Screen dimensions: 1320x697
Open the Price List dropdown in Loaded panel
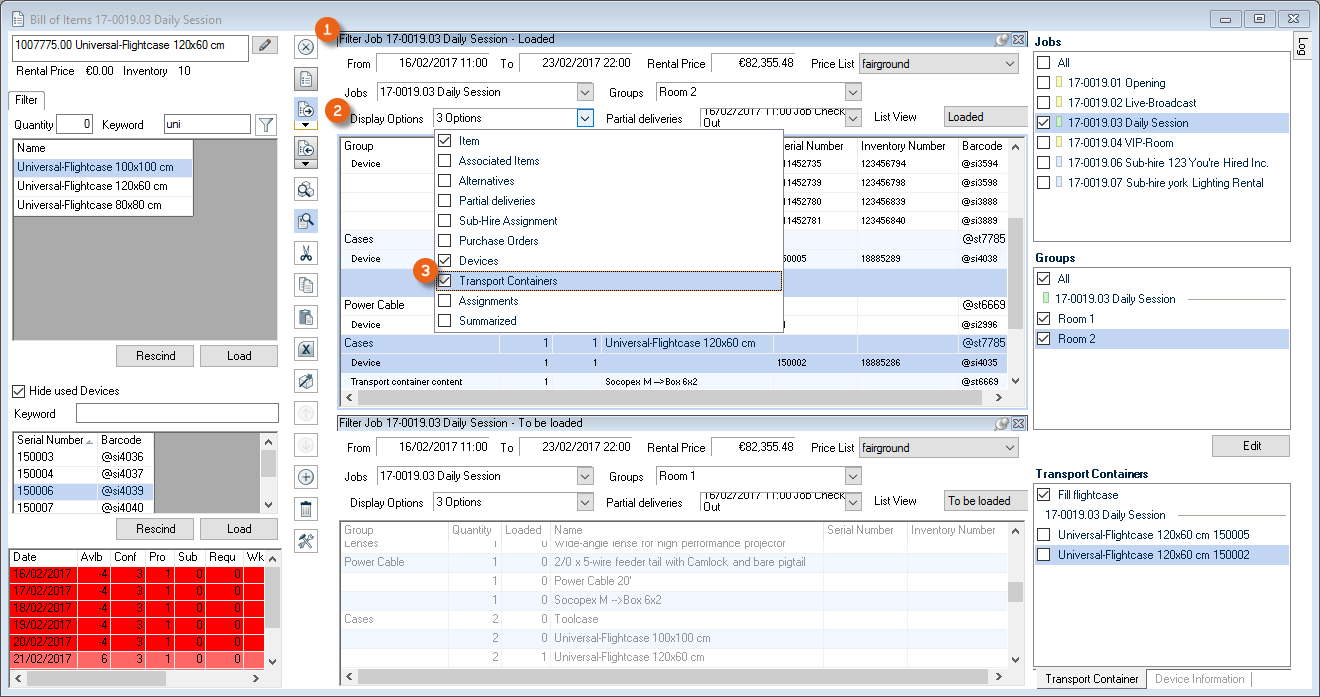[x=1008, y=63]
